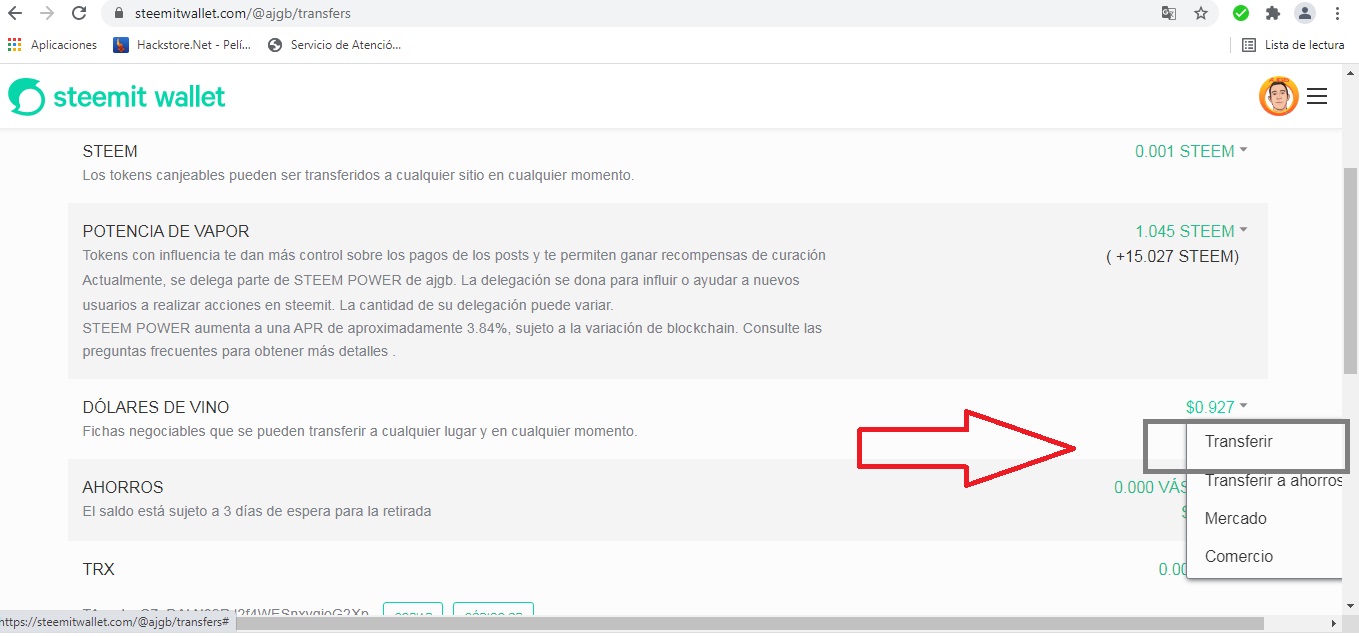
Task: Click the green checkmark extension icon
Action: tap(1241, 14)
